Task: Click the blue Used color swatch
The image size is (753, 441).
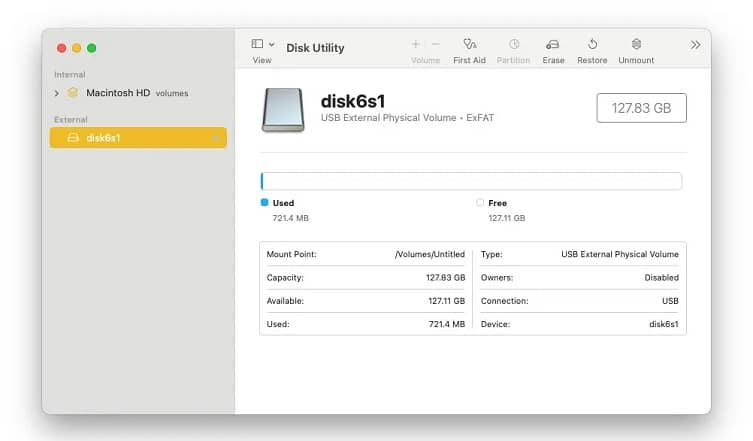Action: pyautogui.click(x=264, y=202)
